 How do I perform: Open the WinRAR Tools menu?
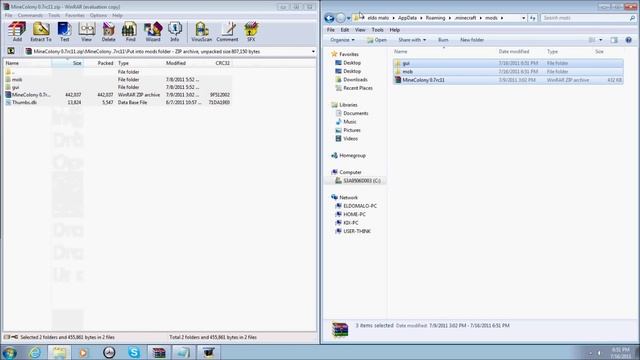[54, 16]
